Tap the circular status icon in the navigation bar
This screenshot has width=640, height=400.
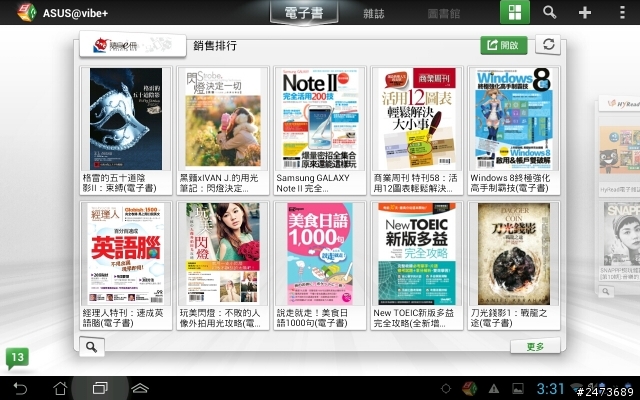coord(446,388)
